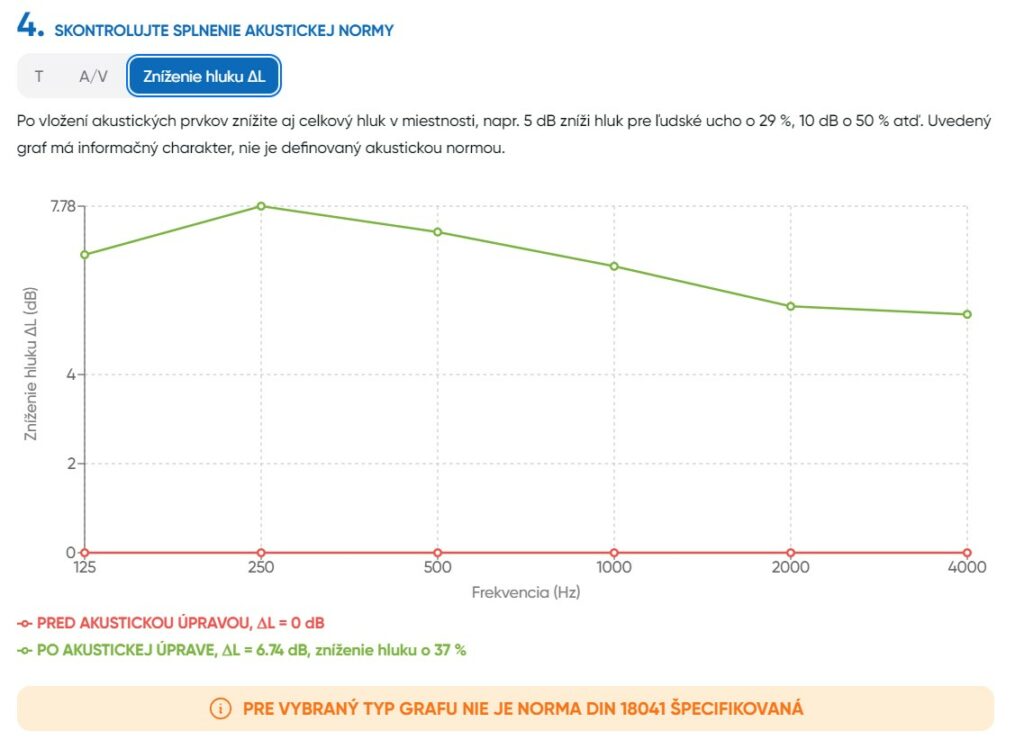Image resolution: width=1024 pixels, height=749 pixels.
Task: Click the section heading SKONTROLUJTE SPLNENIE AKUSTICKEJ NORMY
Action: [x=224, y=31]
